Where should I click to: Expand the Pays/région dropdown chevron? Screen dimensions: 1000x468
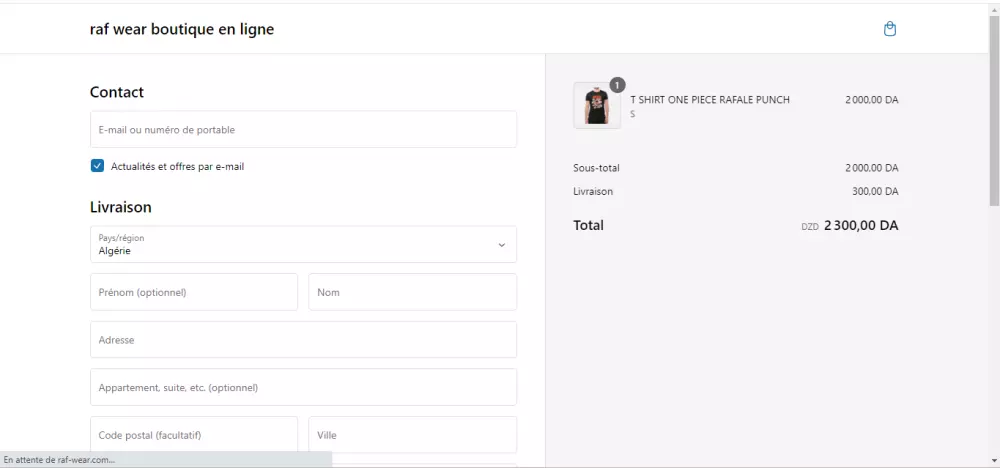click(502, 245)
